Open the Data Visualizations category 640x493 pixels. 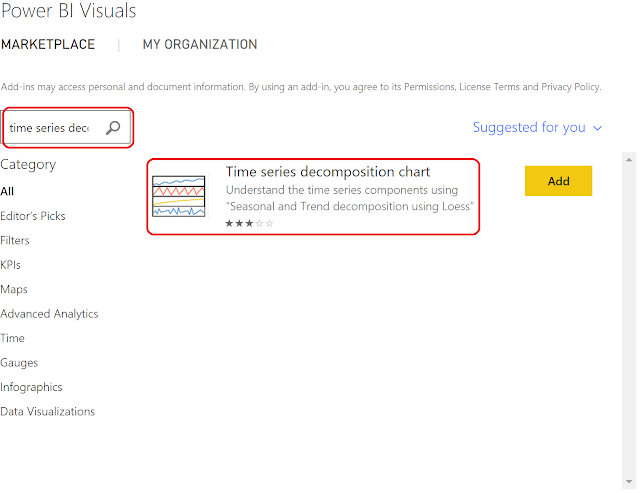coord(47,411)
